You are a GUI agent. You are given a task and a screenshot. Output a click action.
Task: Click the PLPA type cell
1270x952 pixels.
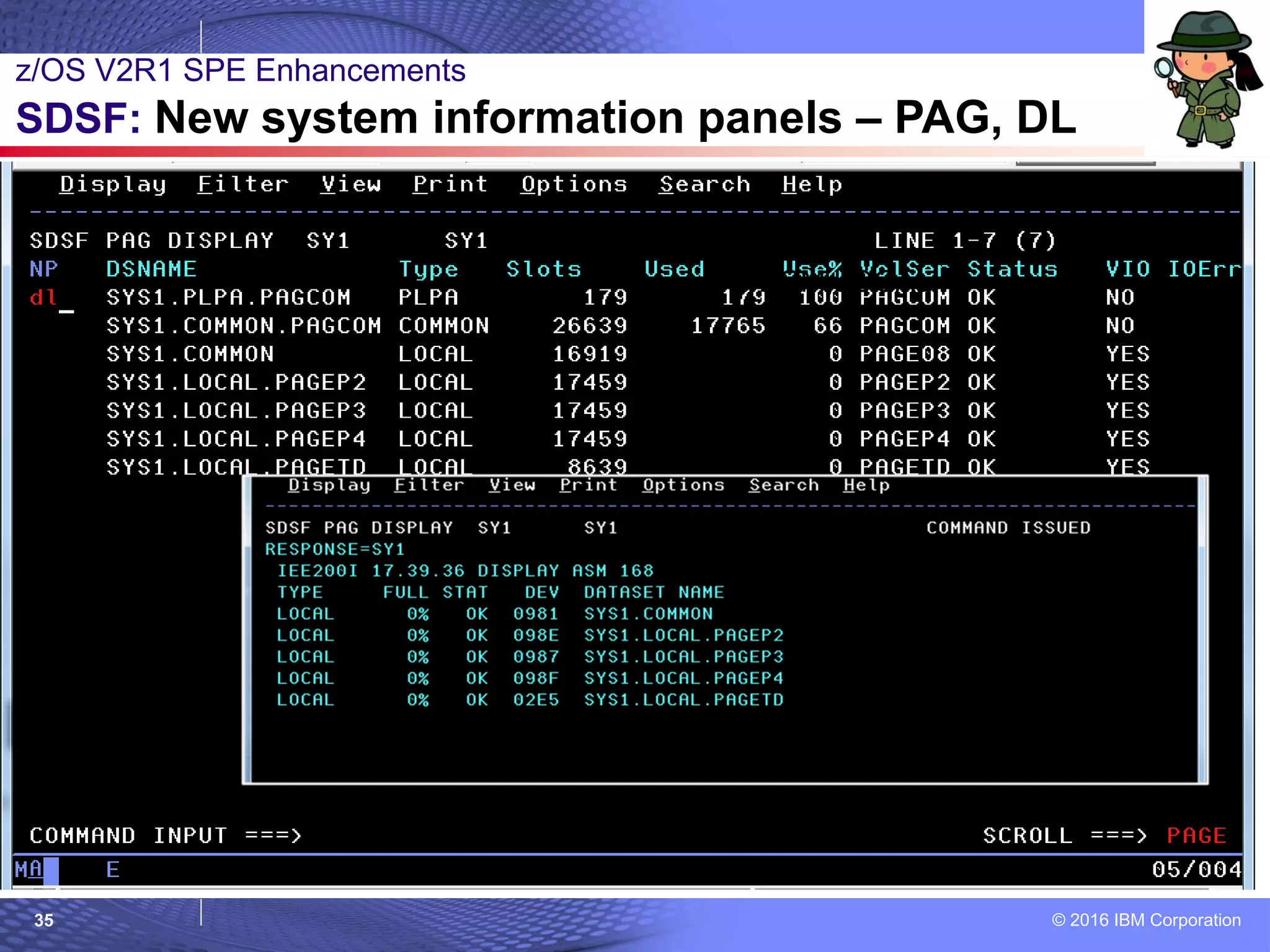pos(428,297)
